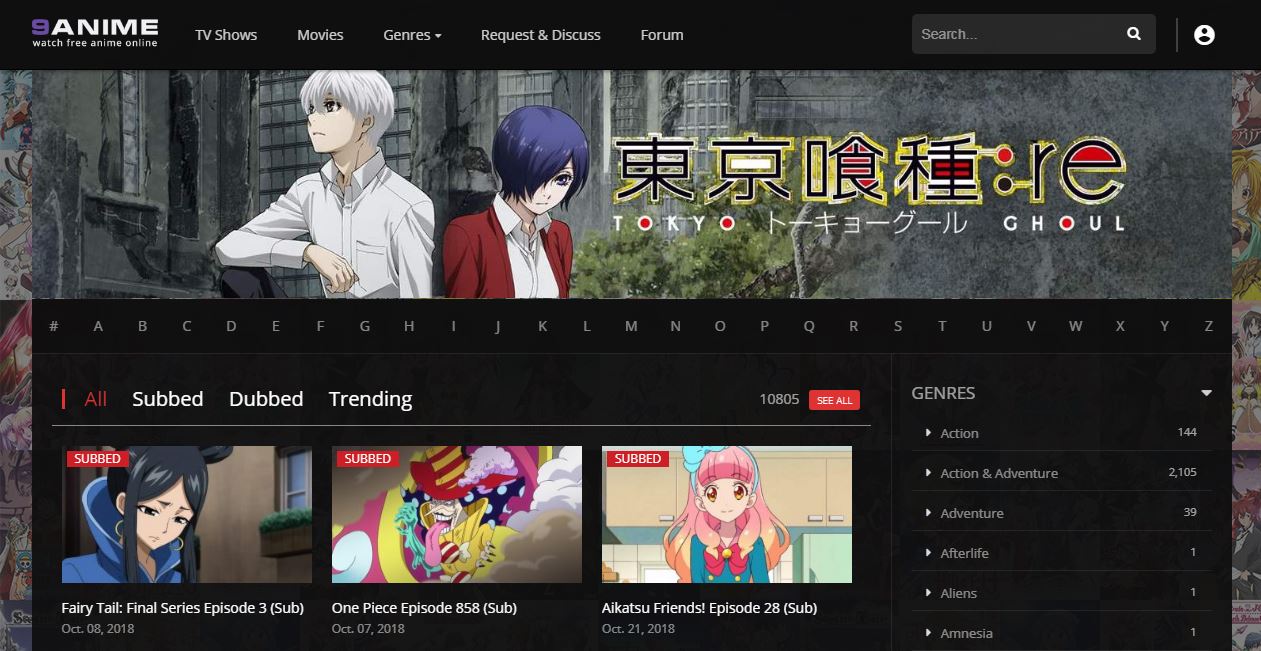Image resolution: width=1261 pixels, height=651 pixels.
Task: Filter anime list by letter A
Action: [x=98, y=326]
